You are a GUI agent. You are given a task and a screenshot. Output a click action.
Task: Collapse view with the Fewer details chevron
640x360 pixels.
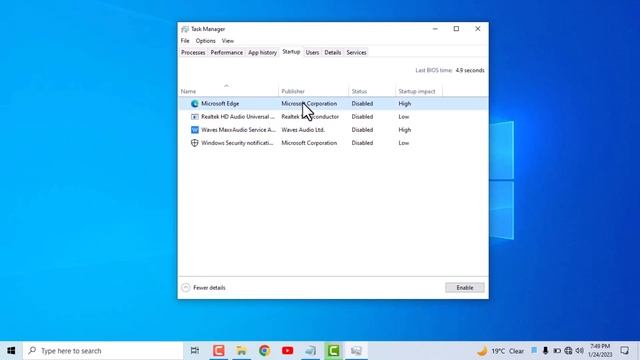pos(186,288)
